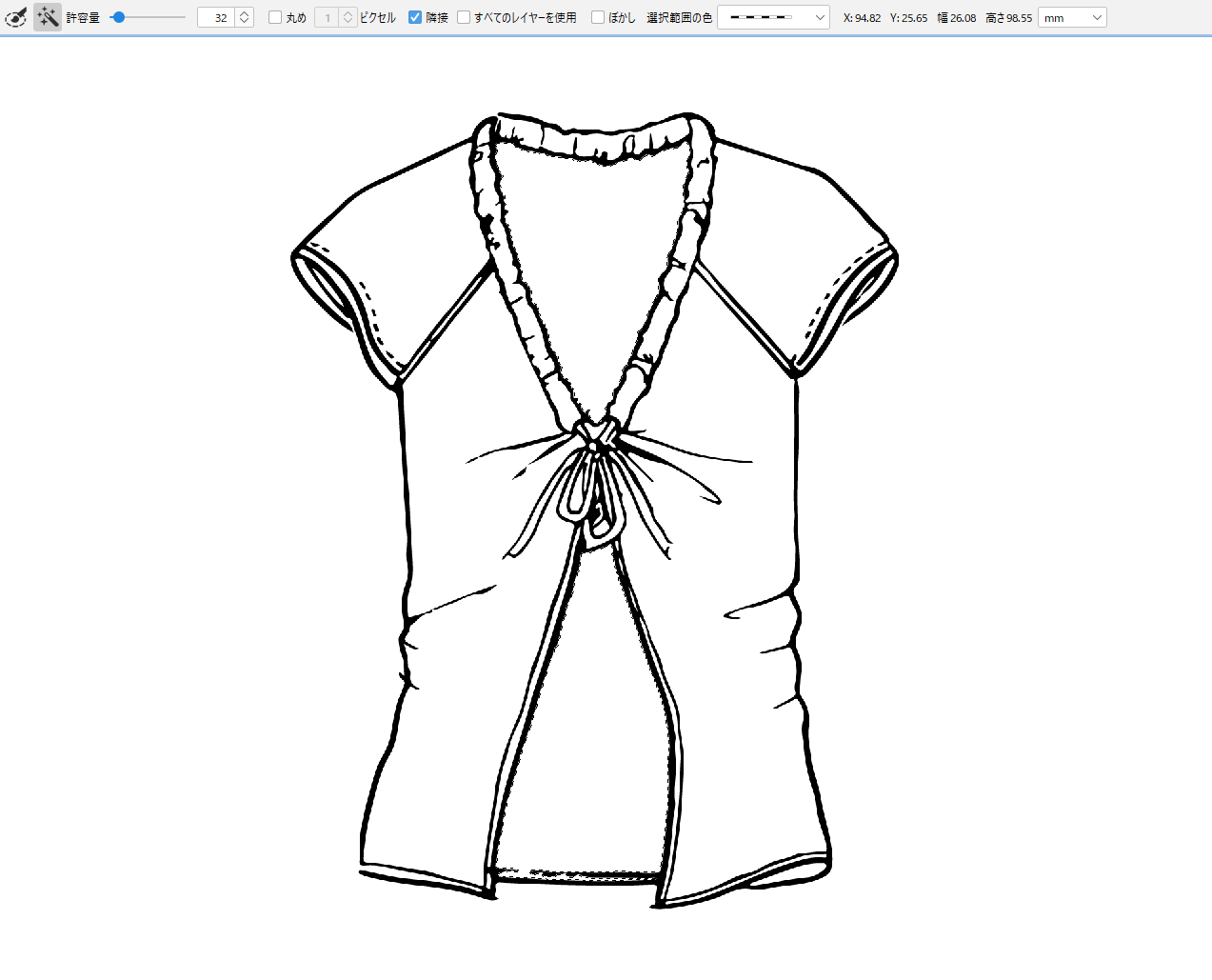Screen dimensions: 1212x980
Task: Adjust the 許容量 tolerance slider handle
Action: point(118,17)
